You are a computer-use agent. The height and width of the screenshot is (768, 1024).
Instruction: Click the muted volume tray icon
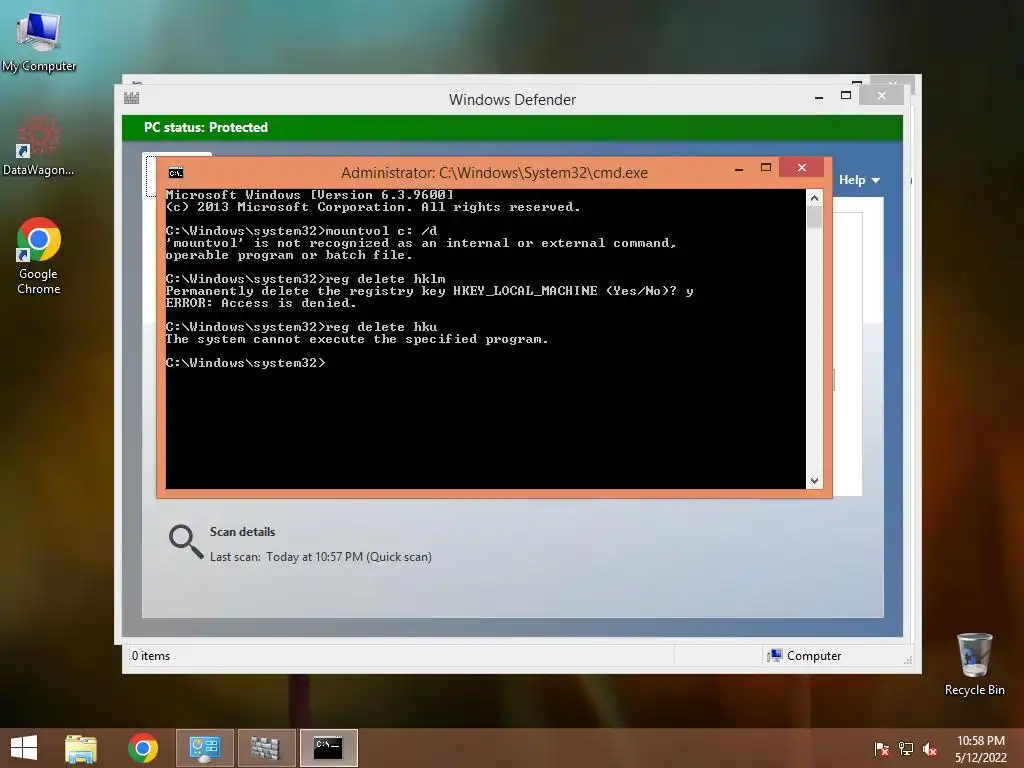(930, 748)
